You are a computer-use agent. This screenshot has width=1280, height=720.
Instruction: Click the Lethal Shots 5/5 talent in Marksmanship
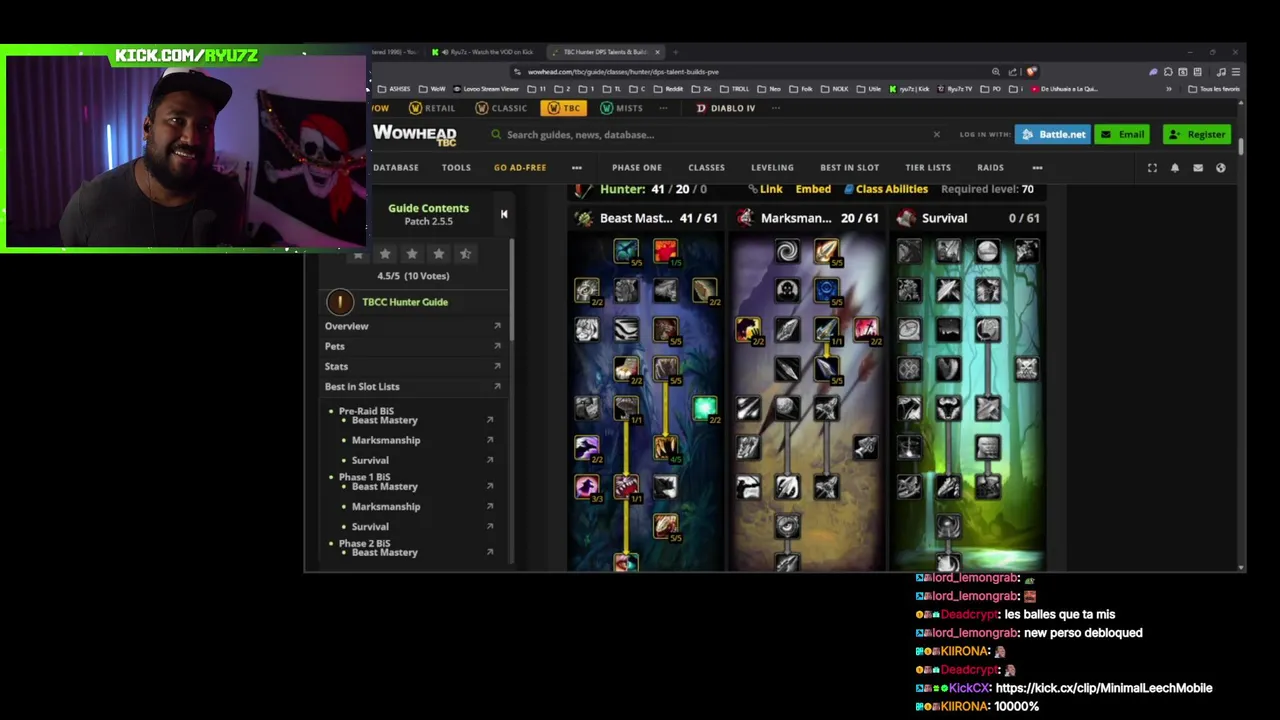(826, 251)
